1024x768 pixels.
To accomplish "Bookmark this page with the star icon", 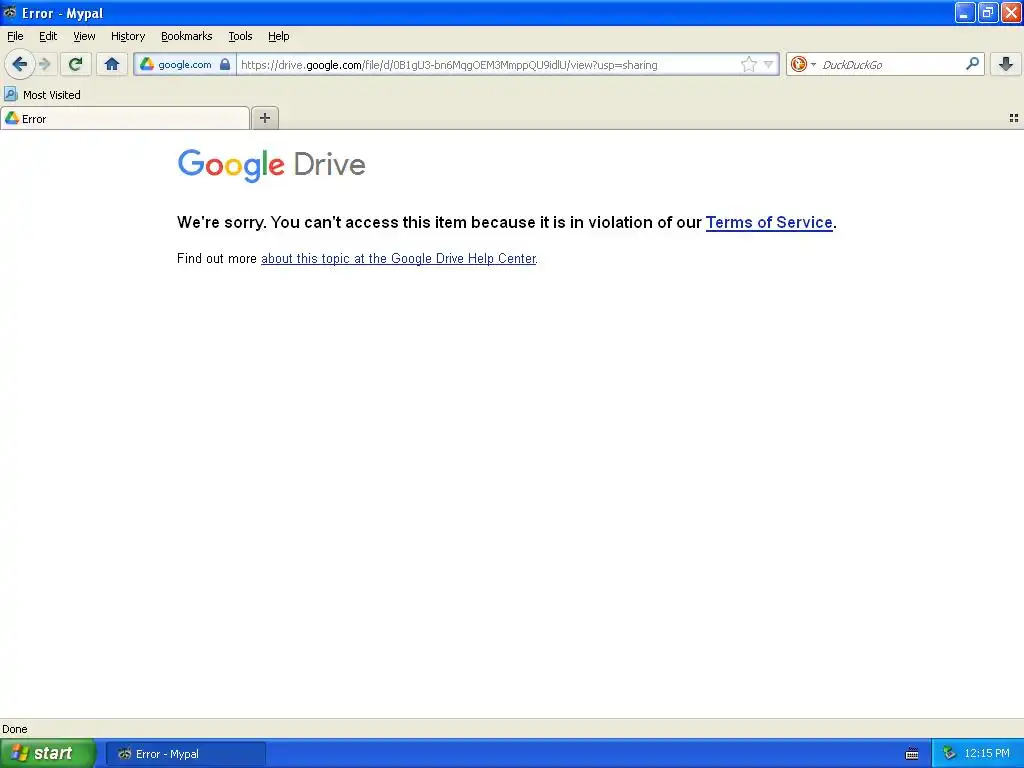I will tap(748, 64).
